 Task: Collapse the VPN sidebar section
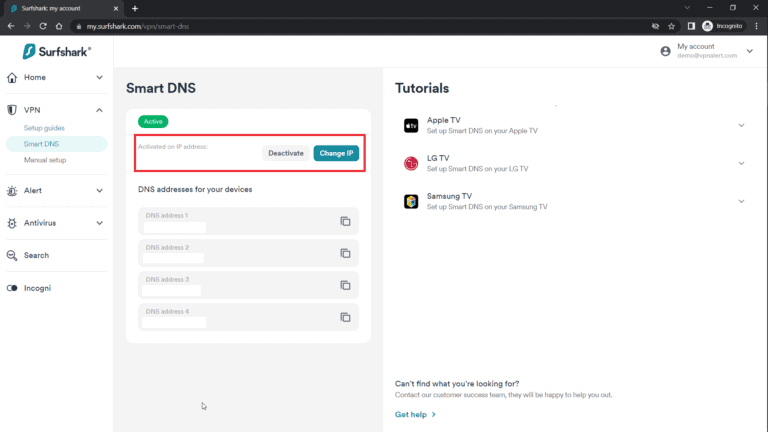tap(99, 110)
